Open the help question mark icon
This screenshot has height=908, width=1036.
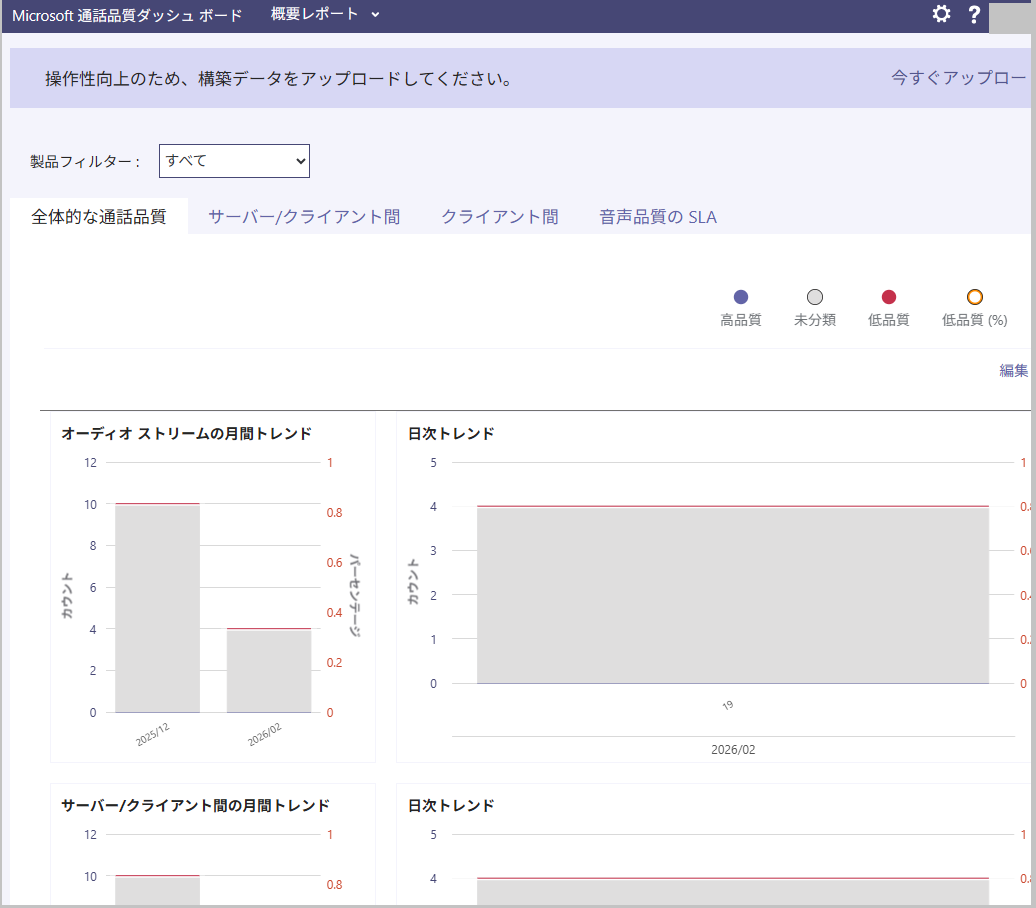pos(974,15)
